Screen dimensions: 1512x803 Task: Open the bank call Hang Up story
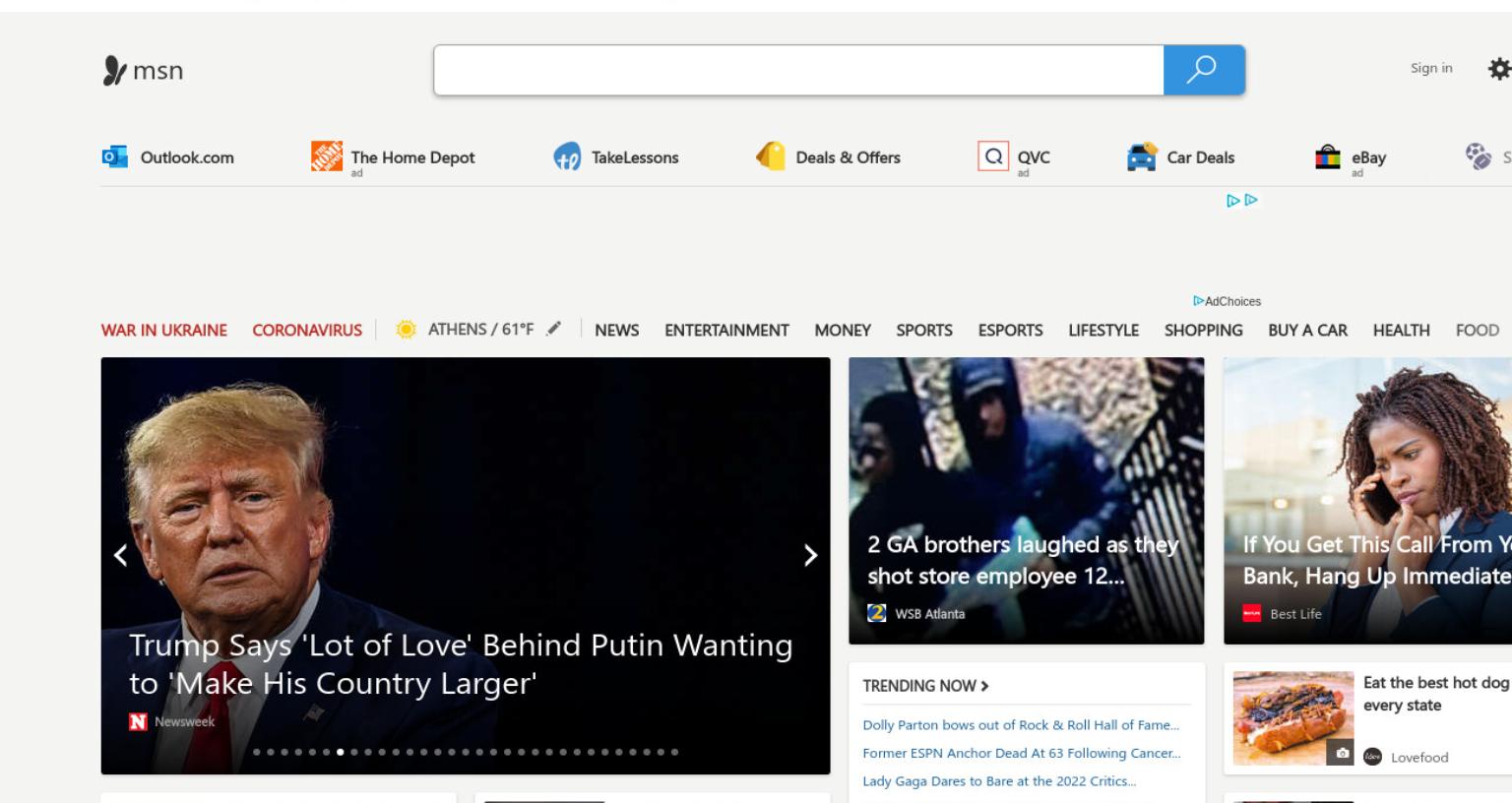1377,560
